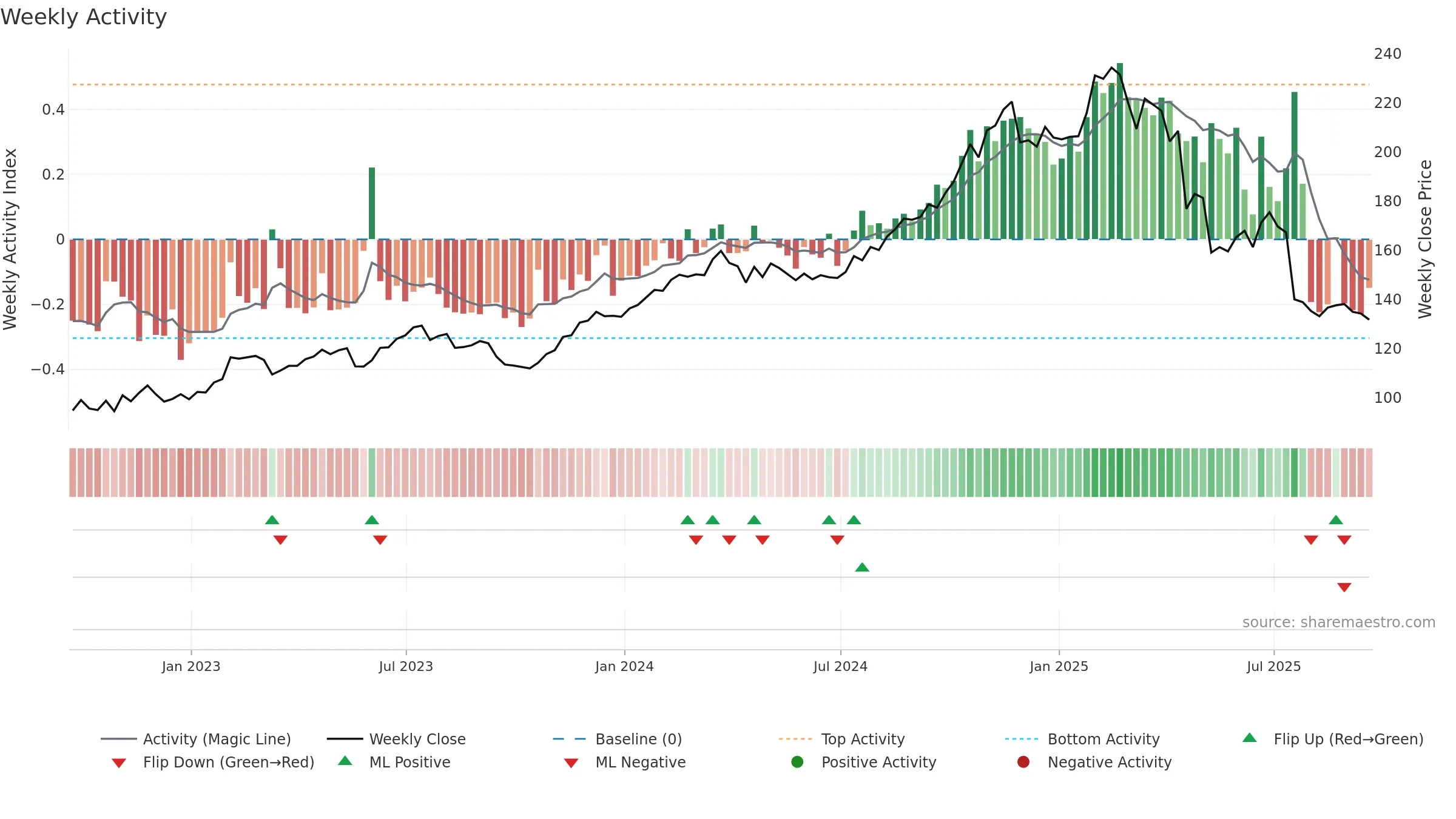Screen dimensions: 1456x819
Task: Click the −0.2 activity index tick label
Action: [x=48, y=305]
